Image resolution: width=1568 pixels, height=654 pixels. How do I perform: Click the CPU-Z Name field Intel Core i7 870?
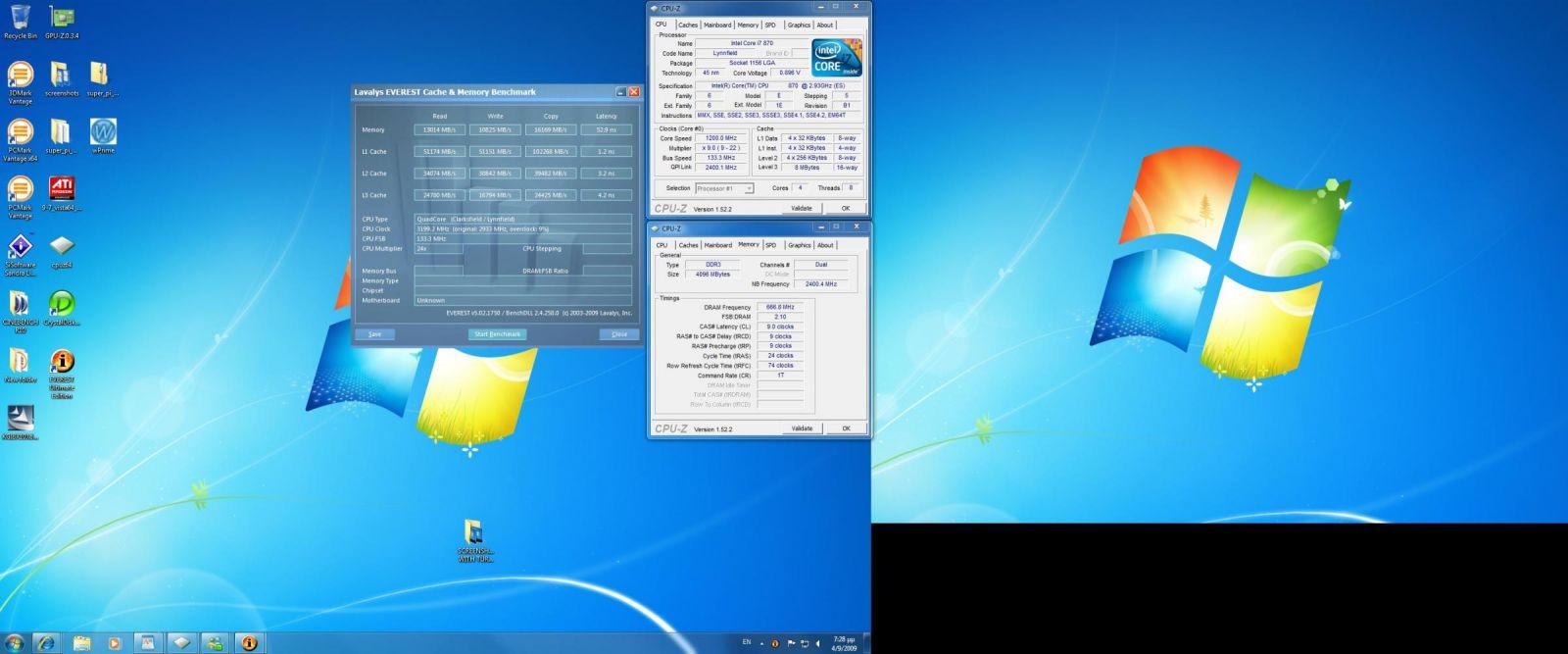(752, 43)
